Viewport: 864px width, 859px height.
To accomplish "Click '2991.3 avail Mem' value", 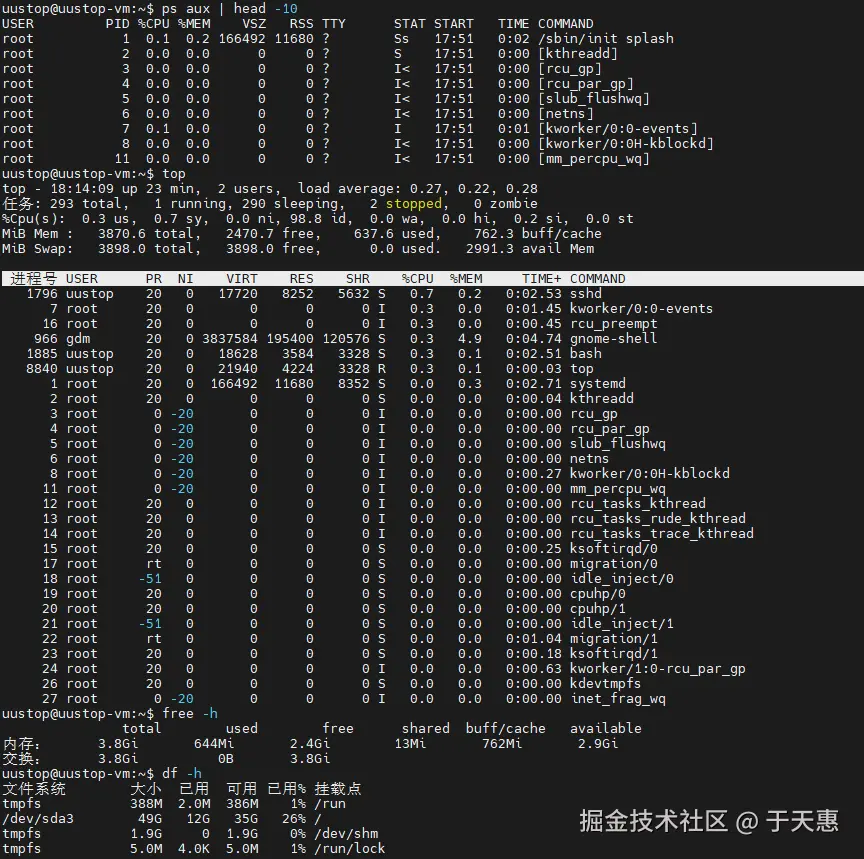I will (530, 248).
